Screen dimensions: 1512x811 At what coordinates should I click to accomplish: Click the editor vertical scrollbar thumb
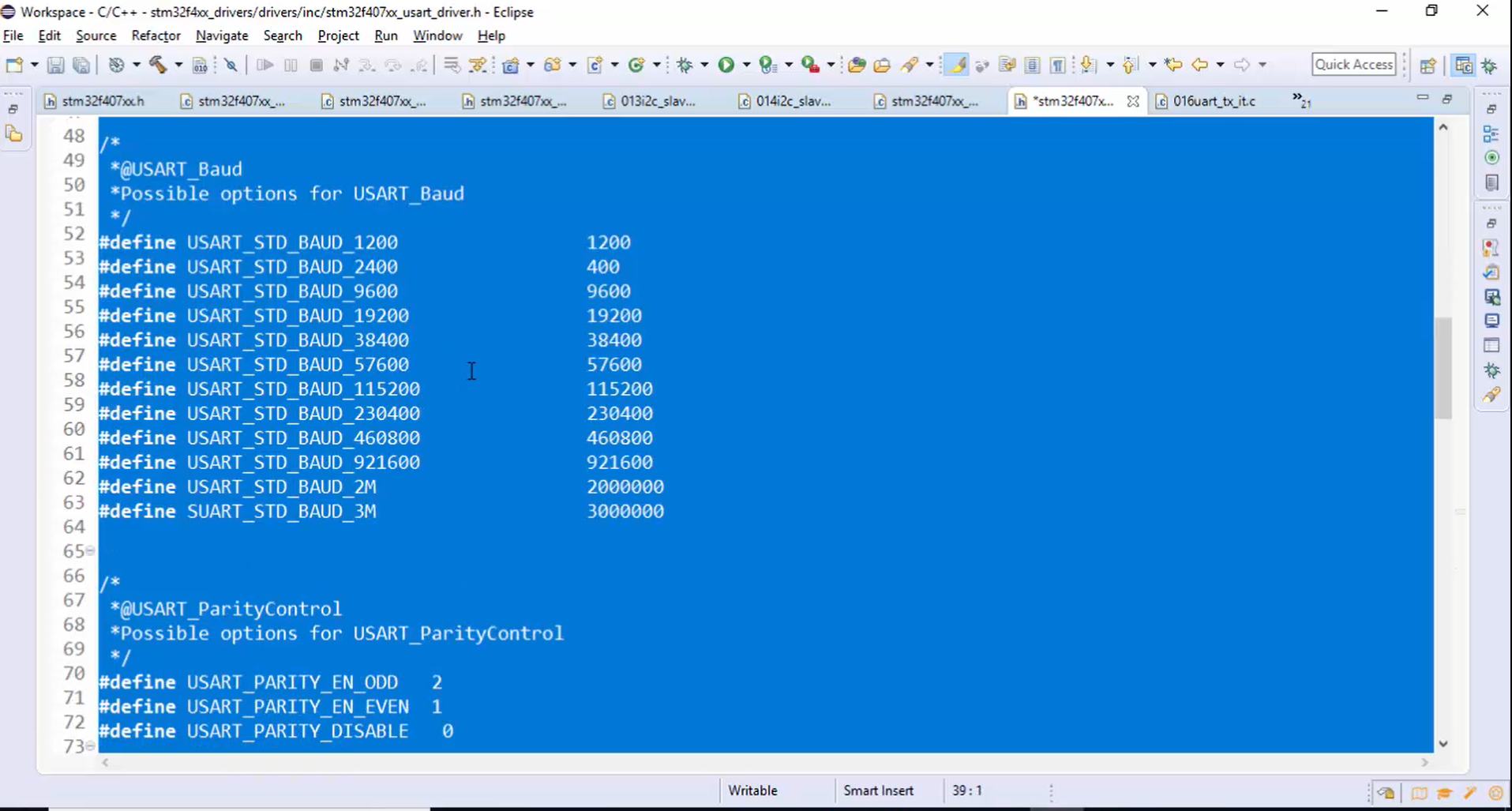click(x=1443, y=367)
